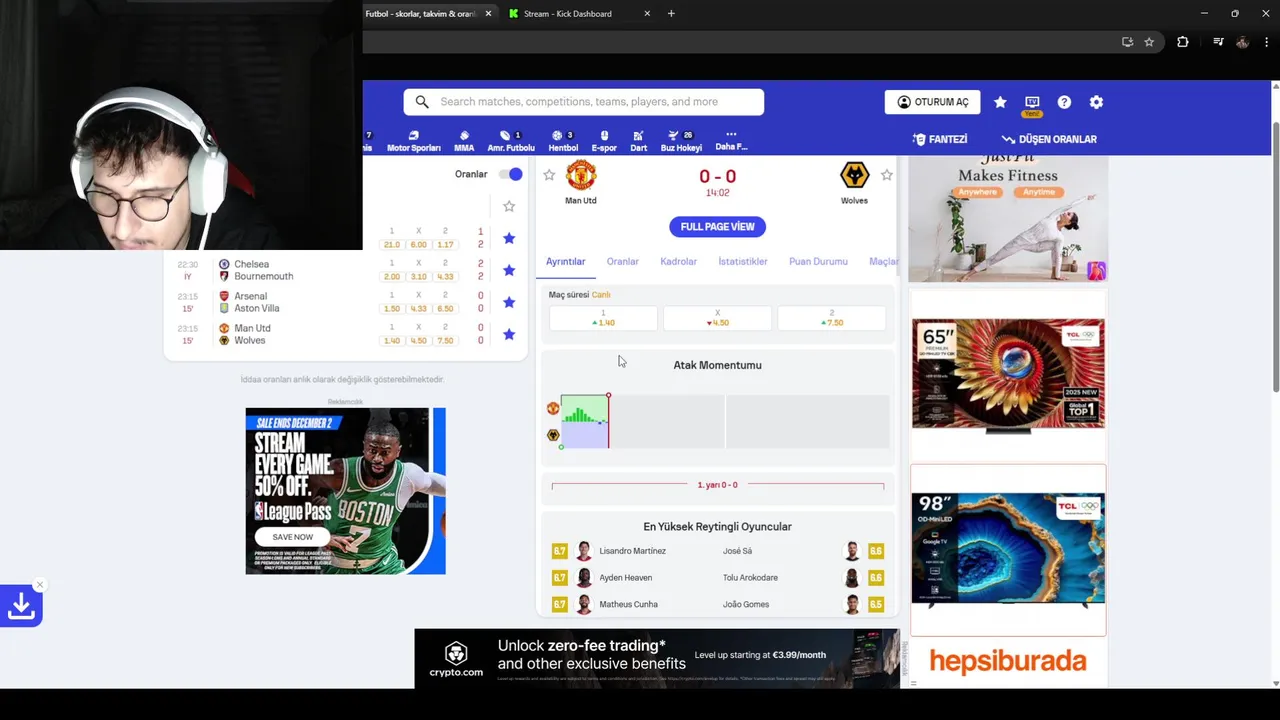Open new browser tab with plus icon
The height and width of the screenshot is (720, 1280).
coord(671,14)
